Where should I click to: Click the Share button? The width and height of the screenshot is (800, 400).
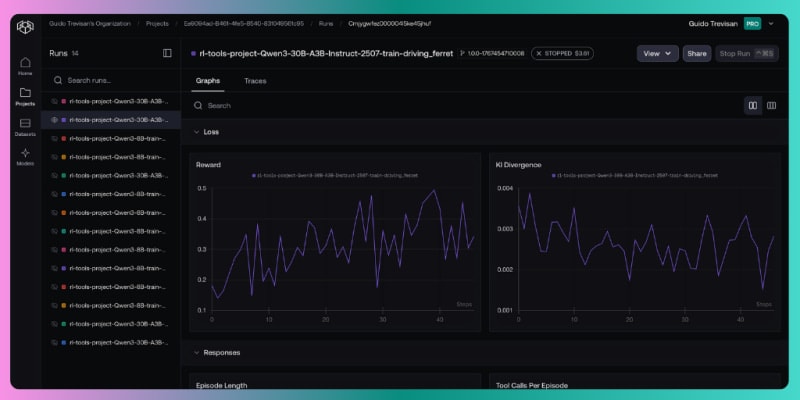(697, 53)
